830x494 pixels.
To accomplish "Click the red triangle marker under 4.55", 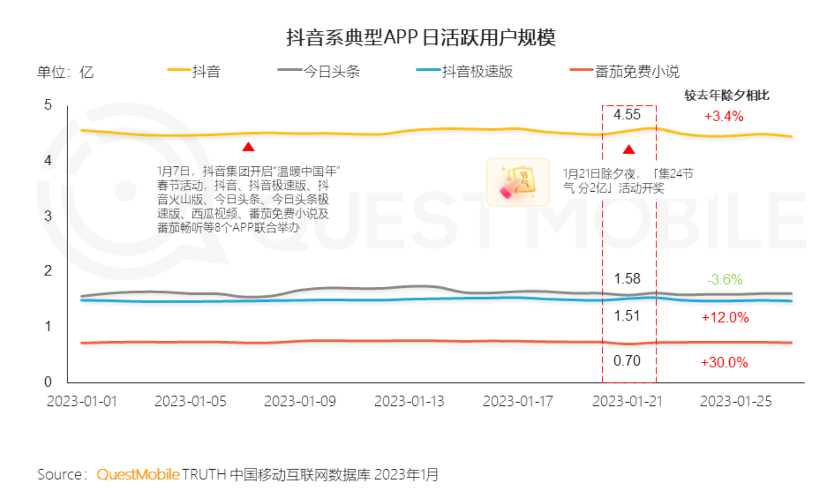I will click(x=628, y=151).
